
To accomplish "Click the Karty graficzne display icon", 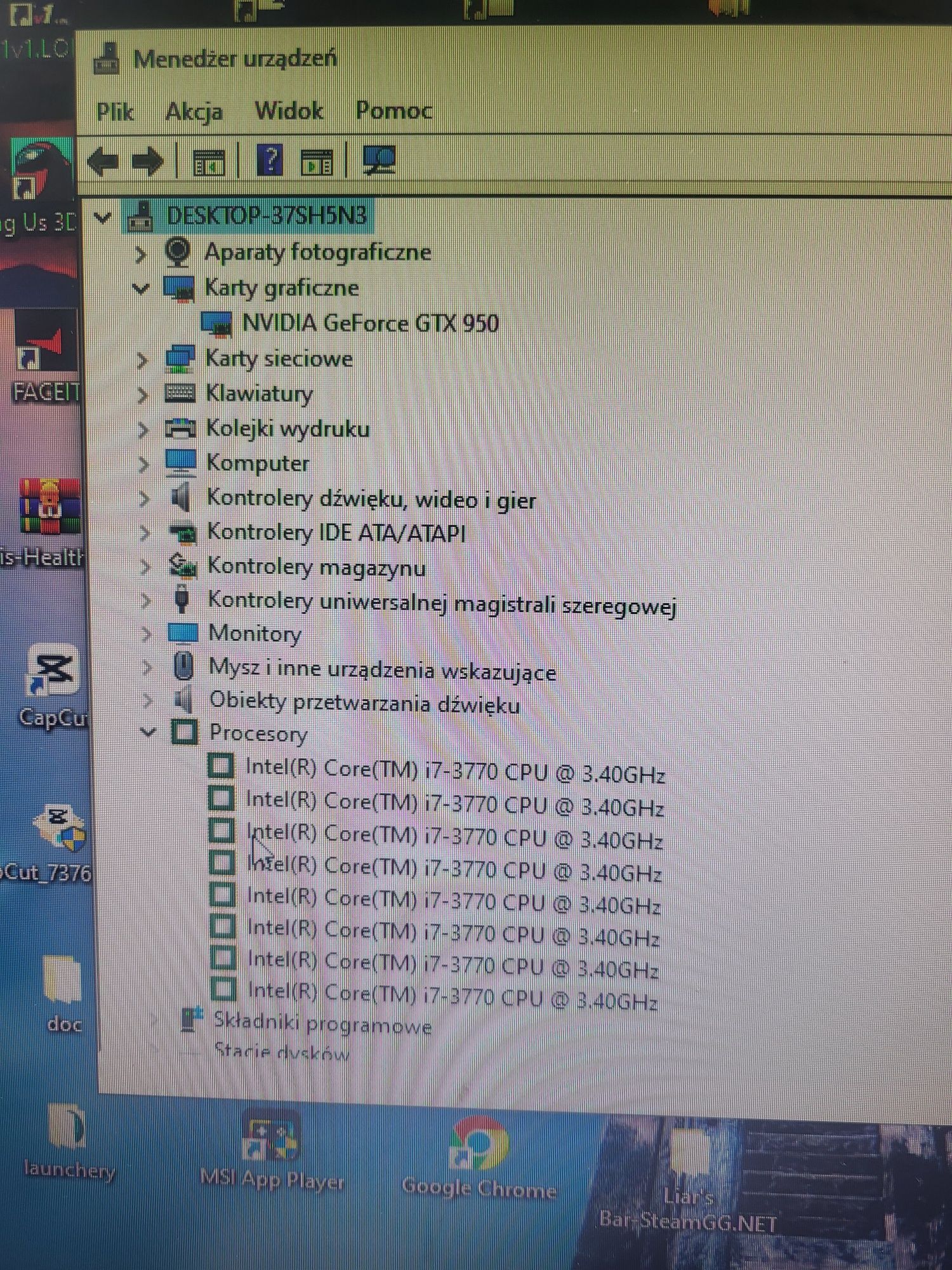I will (179, 288).
